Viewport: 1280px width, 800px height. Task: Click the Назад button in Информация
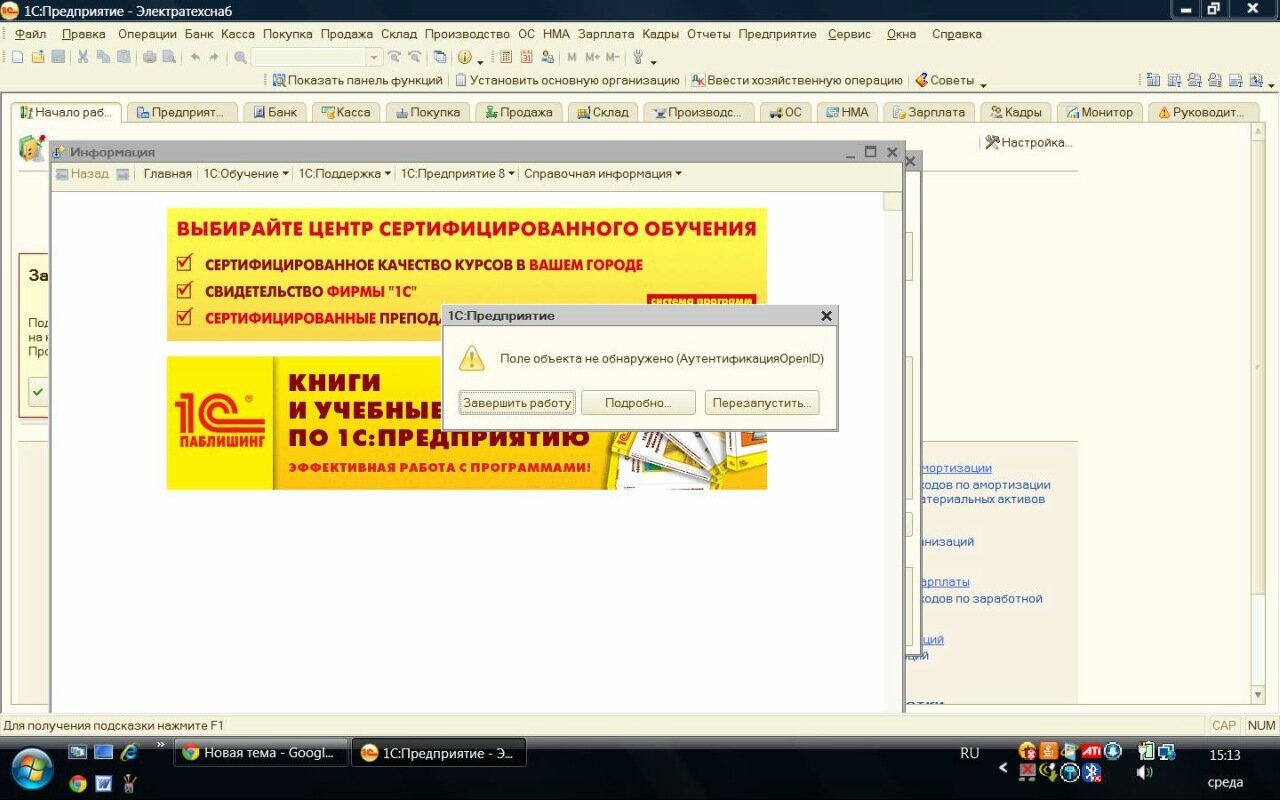[x=82, y=173]
